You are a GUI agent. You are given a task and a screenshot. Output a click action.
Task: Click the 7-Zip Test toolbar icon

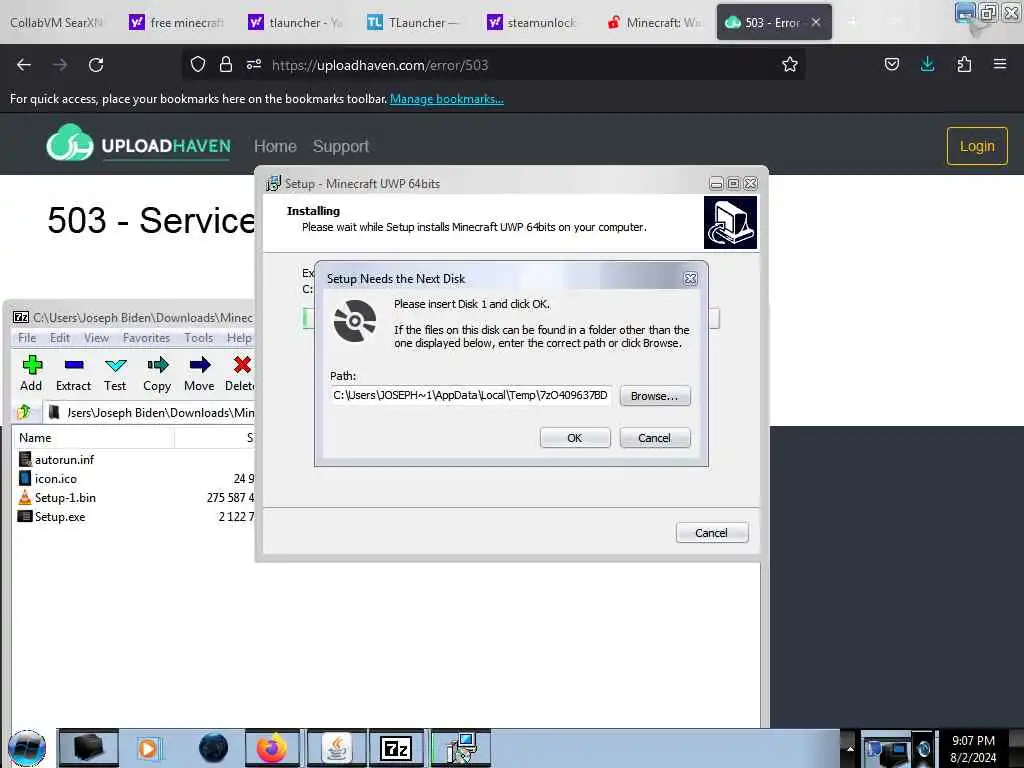(x=116, y=365)
